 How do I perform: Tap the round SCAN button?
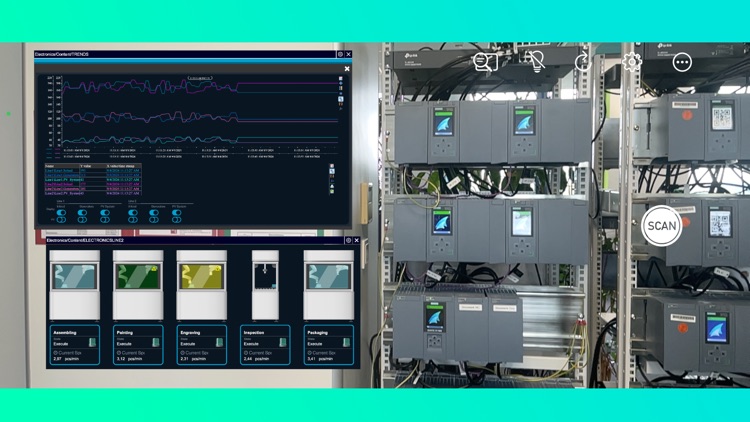[x=662, y=226]
